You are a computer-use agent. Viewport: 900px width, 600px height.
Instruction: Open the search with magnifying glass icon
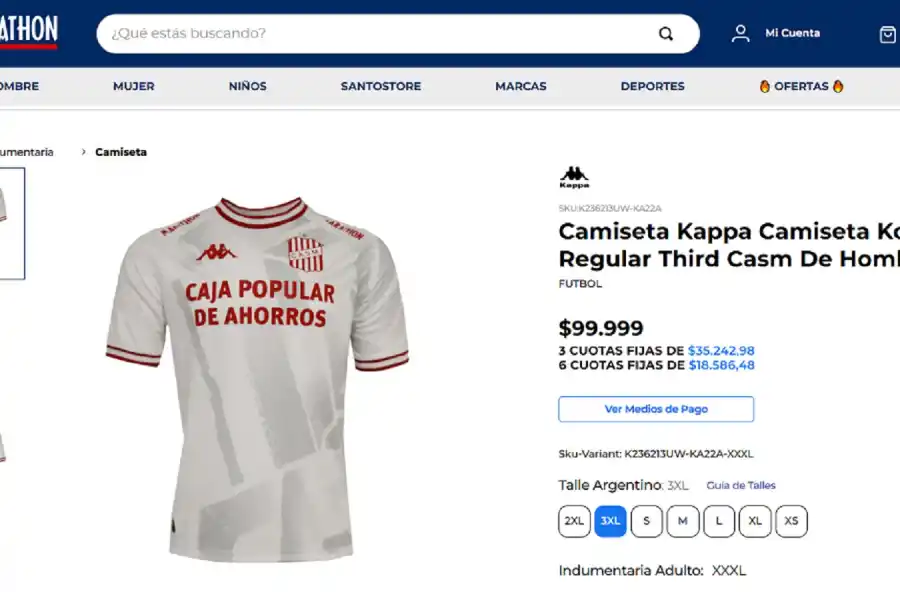click(x=666, y=33)
